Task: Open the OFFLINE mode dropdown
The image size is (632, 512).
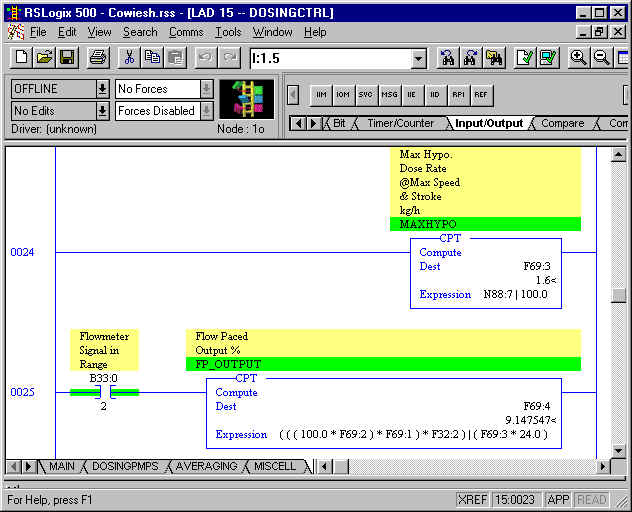Action: click(102, 89)
